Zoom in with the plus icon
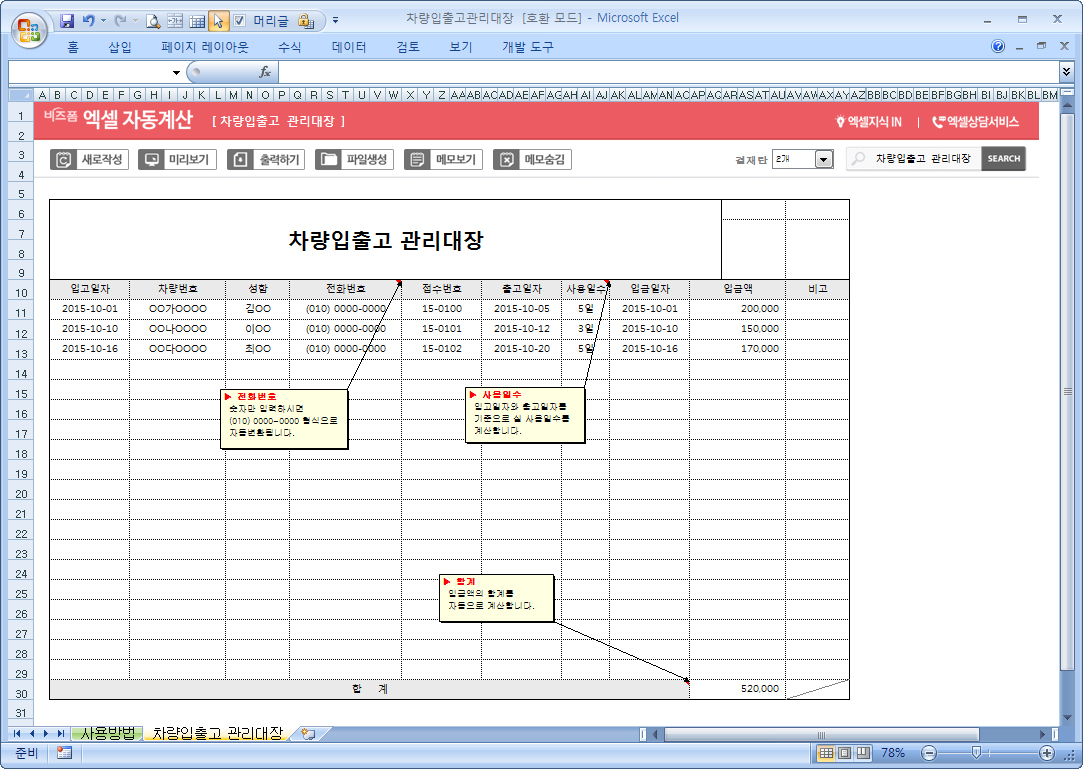Image resolution: width=1083 pixels, height=769 pixels. coord(1047,753)
